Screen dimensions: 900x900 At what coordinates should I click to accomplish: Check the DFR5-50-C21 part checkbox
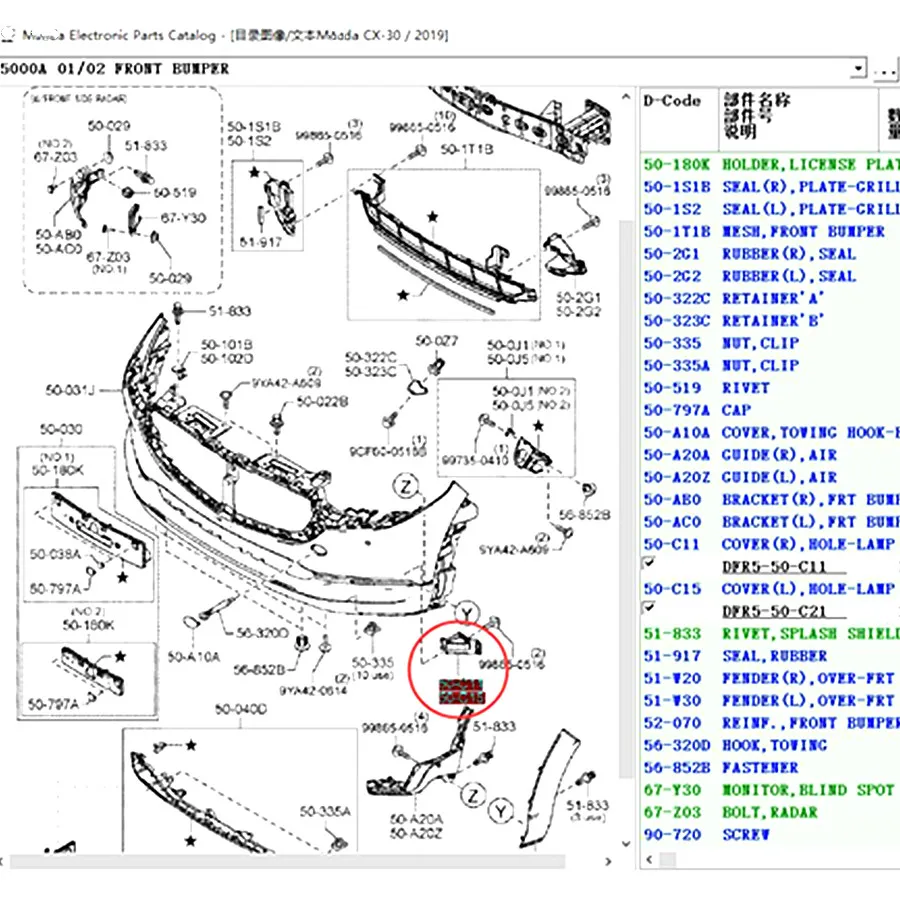coord(649,607)
